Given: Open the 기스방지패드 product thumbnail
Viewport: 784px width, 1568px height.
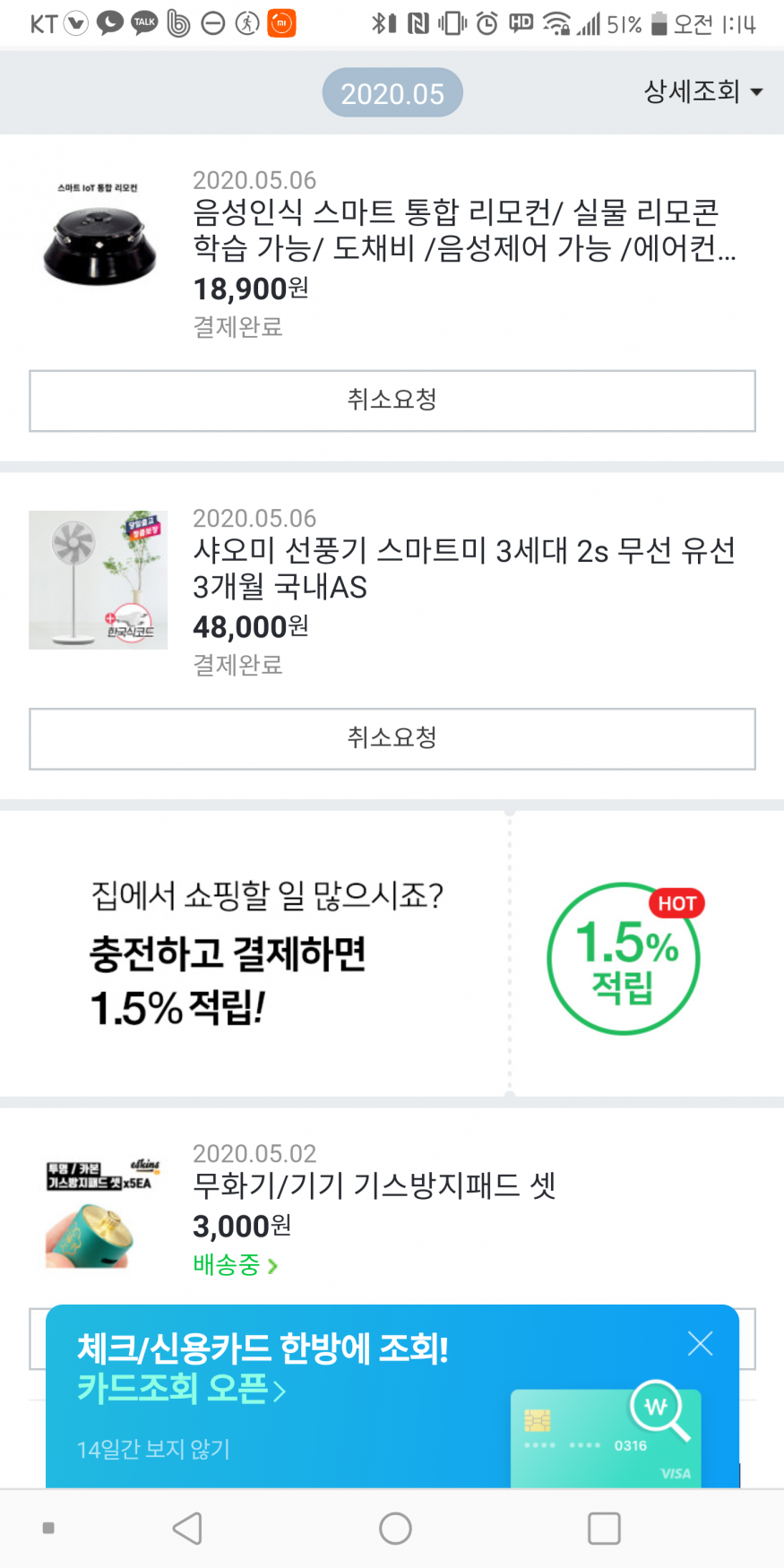Looking at the screenshot, I should 98,1214.
